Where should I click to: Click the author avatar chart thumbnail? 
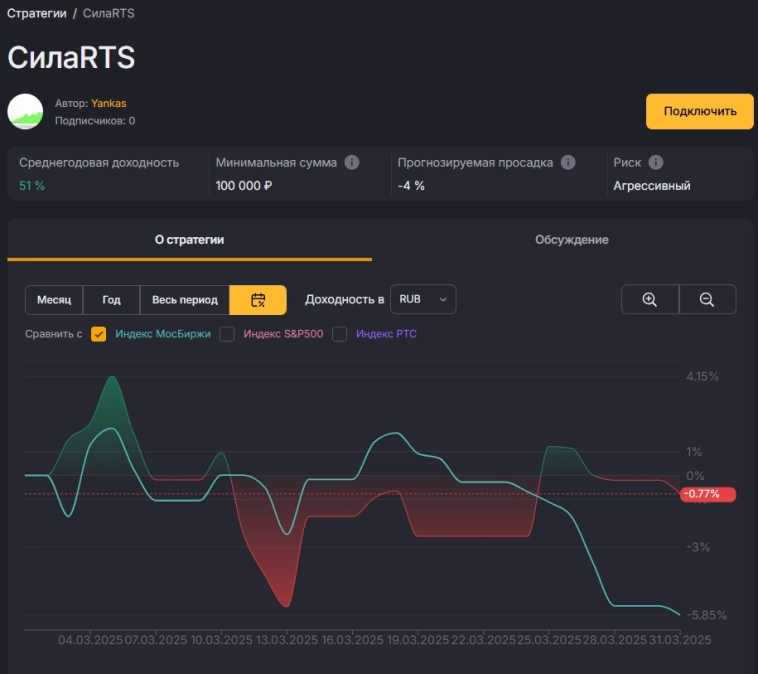[26, 111]
